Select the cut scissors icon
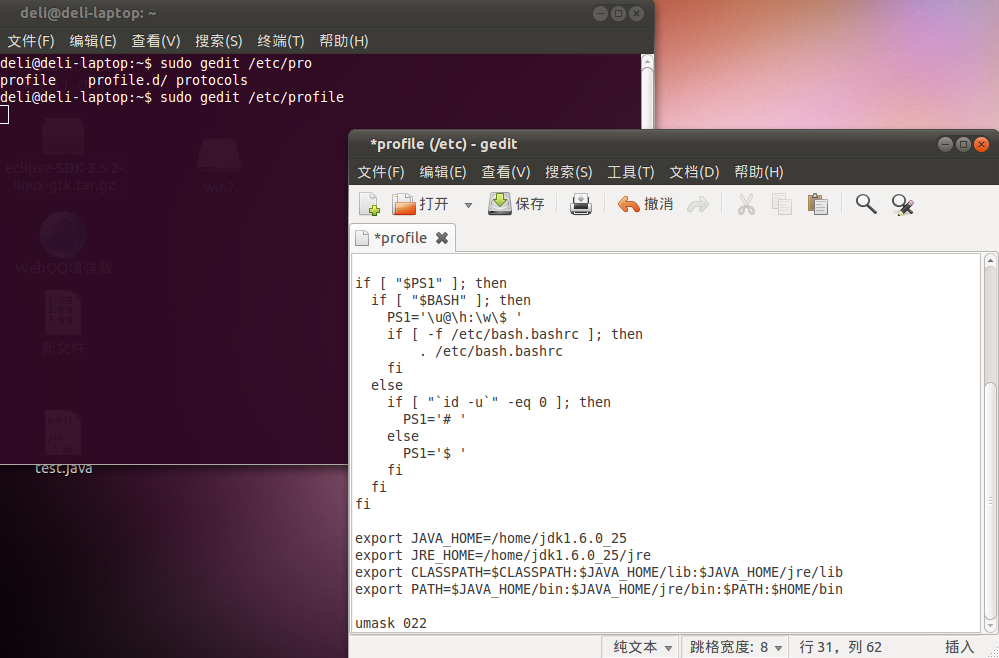Viewport: 999px width, 658px height. (x=747, y=203)
